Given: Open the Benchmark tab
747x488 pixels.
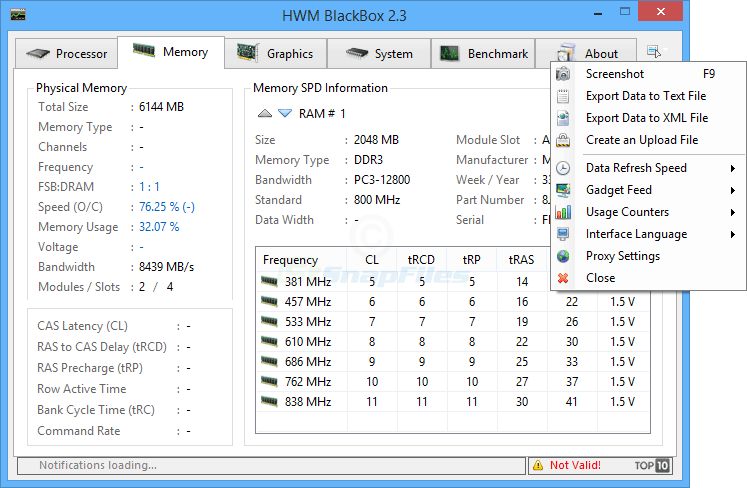Looking at the screenshot, I should [x=483, y=53].
